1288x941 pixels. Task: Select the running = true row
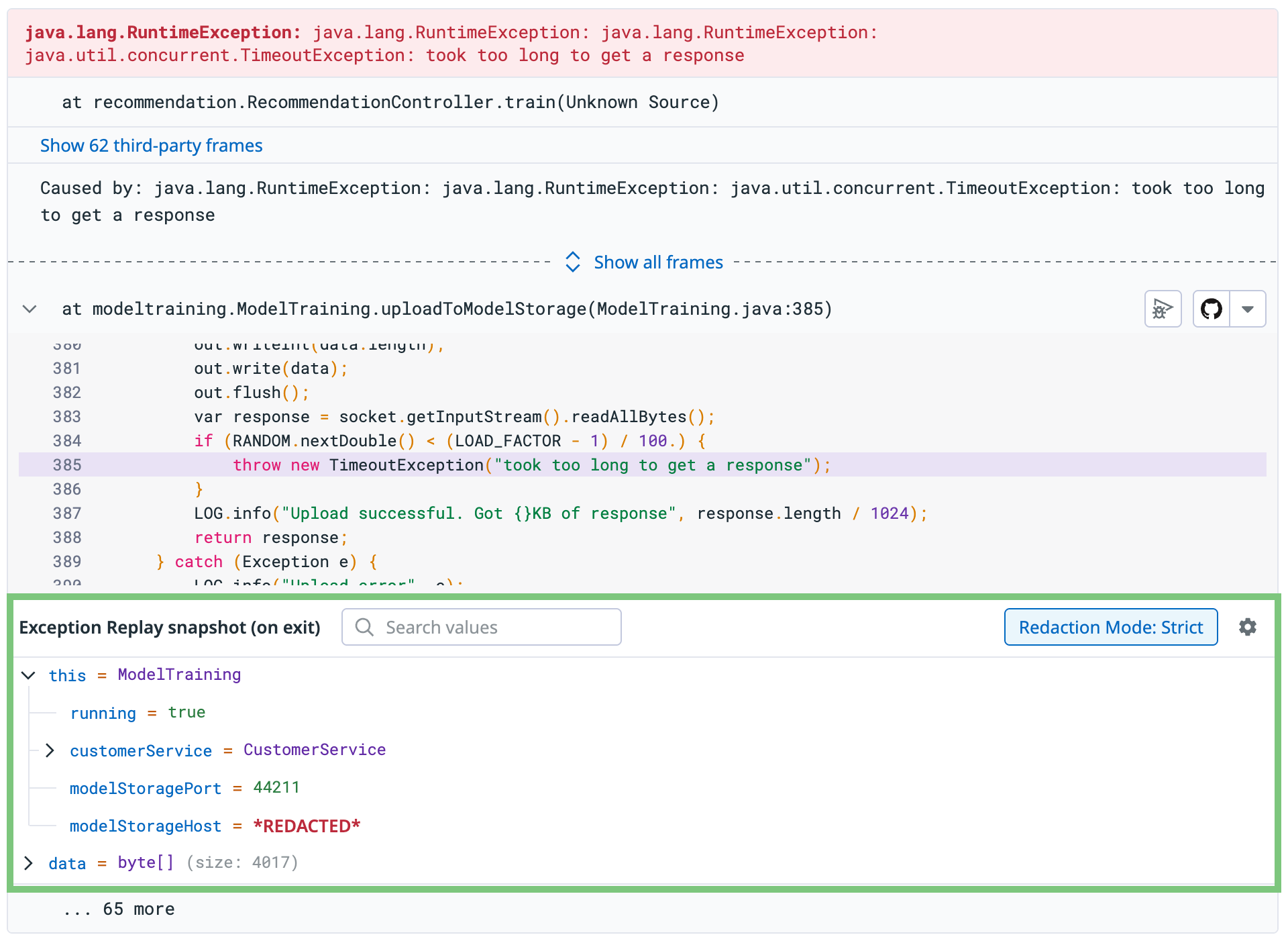pyautogui.click(x=138, y=713)
